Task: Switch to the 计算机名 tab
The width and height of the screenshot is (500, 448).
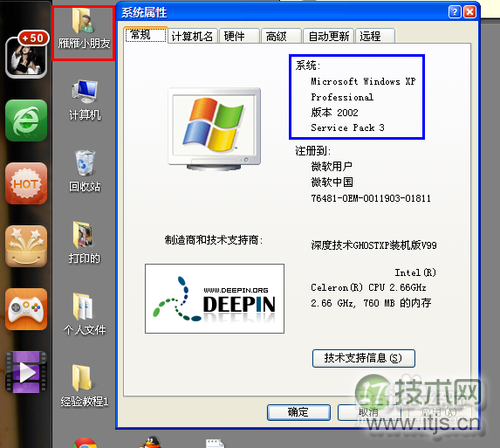Action: [x=192, y=36]
